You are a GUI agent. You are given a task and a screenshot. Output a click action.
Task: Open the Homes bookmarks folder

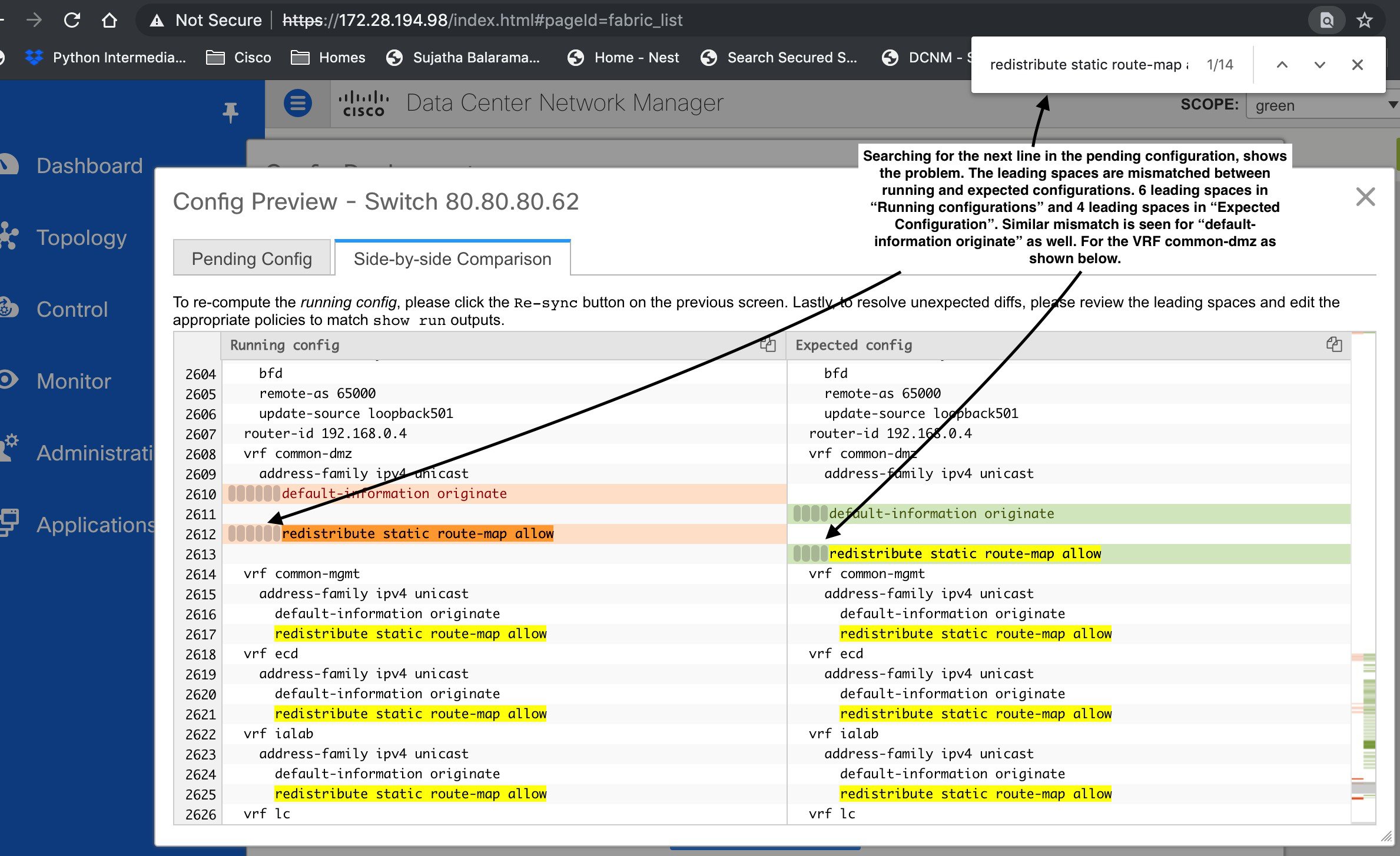pos(328,57)
